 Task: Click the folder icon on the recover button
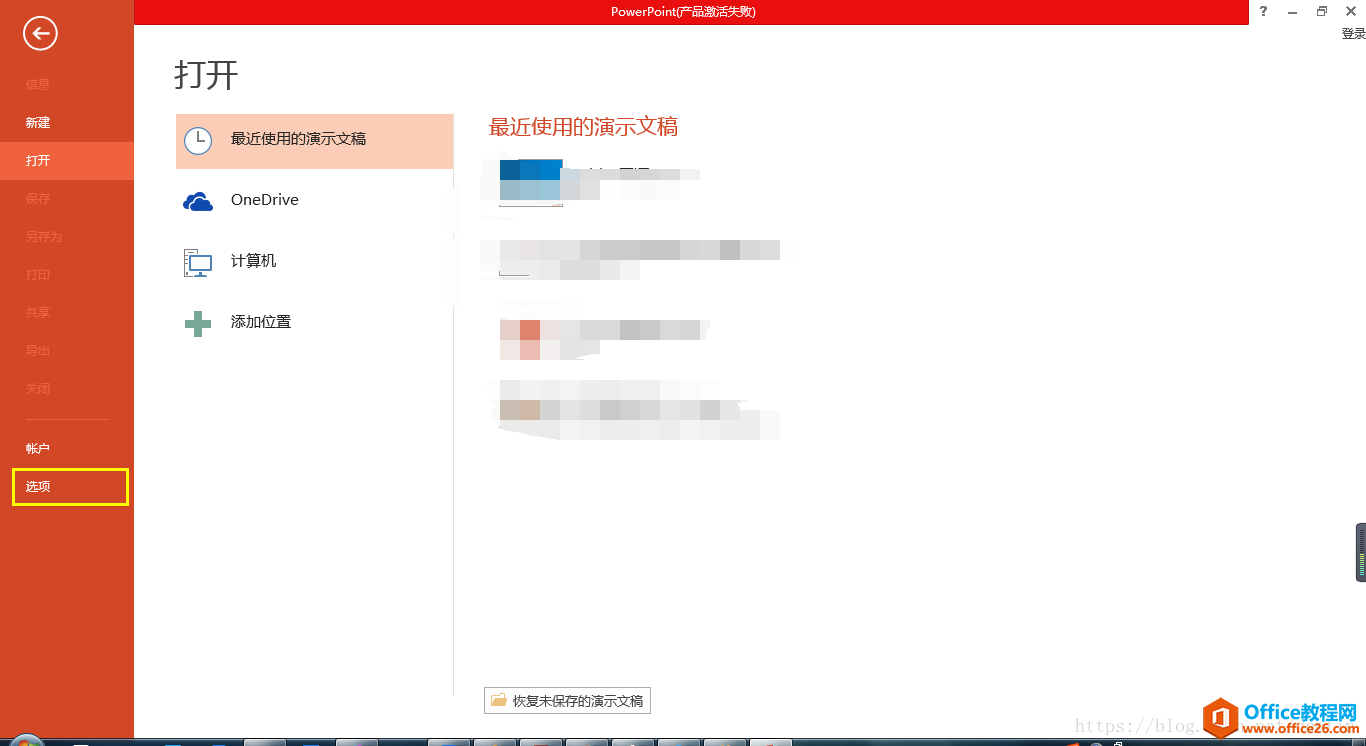pos(499,700)
